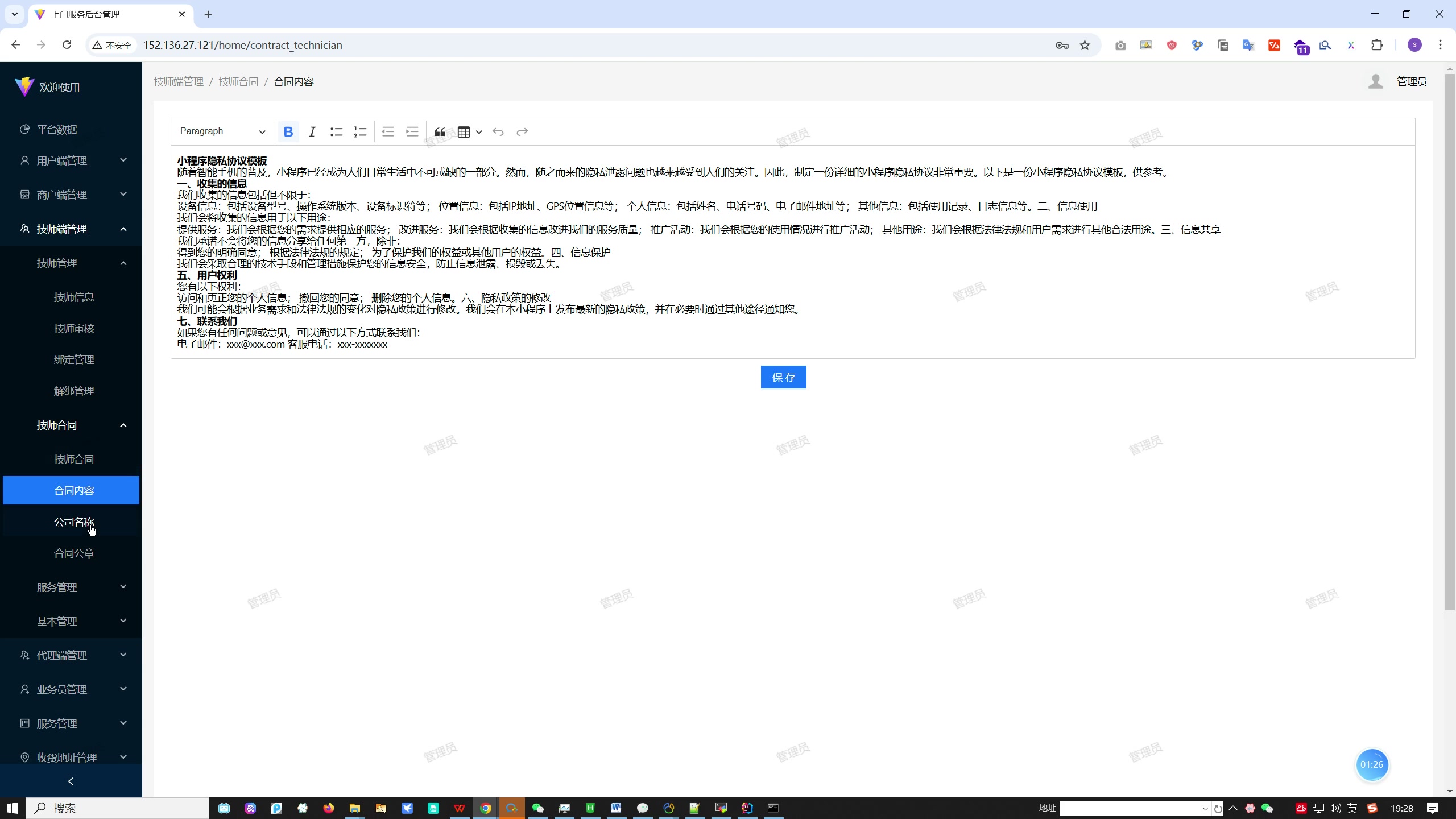Open 技师合同 child page below submenu header
The width and height of the screenshot is (1456, 819).
(x=71, y=459)
